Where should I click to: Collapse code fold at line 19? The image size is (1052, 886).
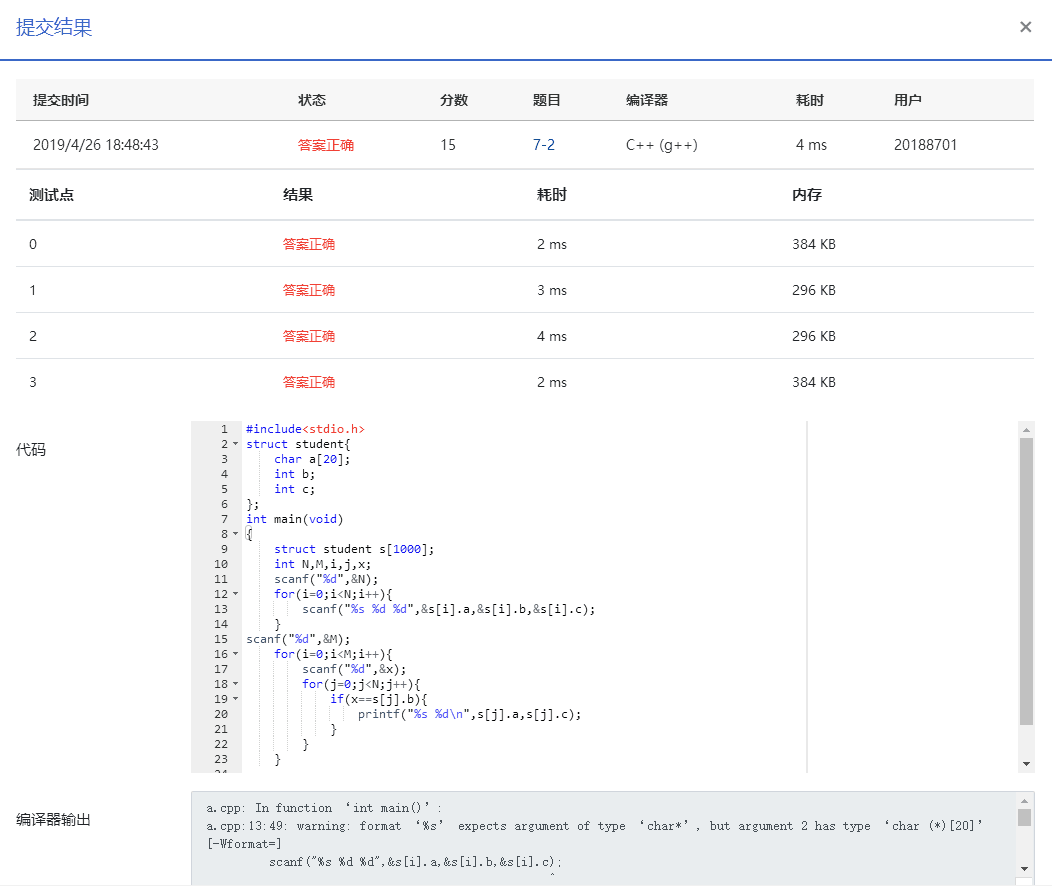(235, 699)
